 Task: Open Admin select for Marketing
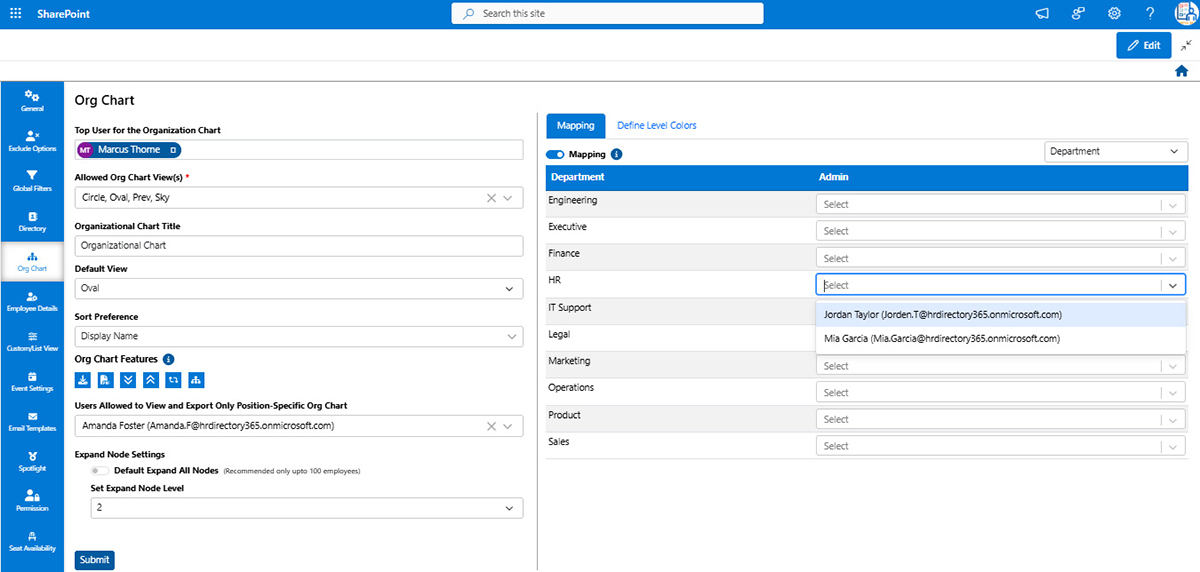pos(1001,366)
